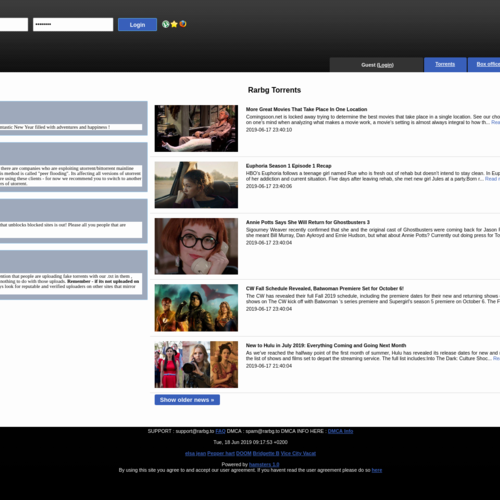Viewport: 500px width, 500px height.
Task: Open the New to Hulu thumbnail
Action: coord(196,364)
